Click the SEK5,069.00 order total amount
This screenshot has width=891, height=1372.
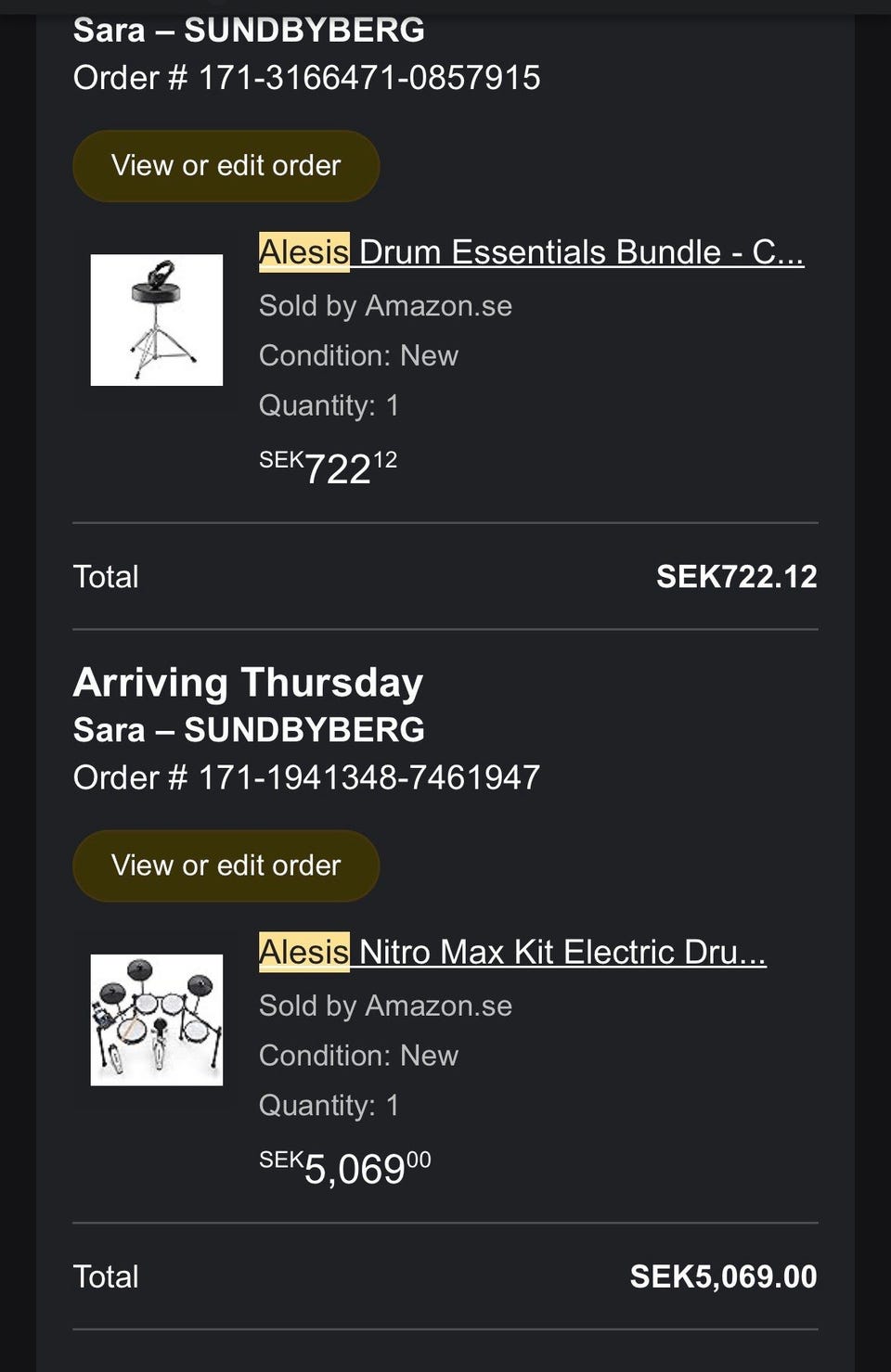723,1276
